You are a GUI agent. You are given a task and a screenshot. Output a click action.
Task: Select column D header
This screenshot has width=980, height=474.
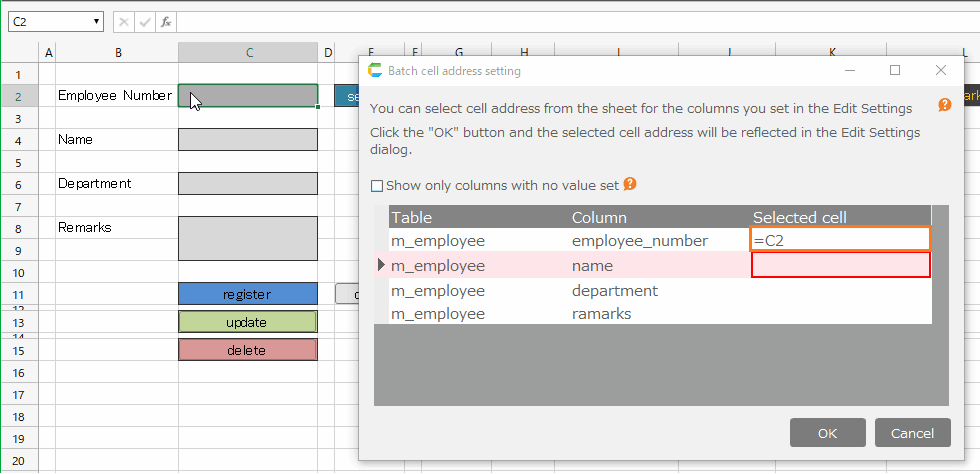tap(328, 53)
